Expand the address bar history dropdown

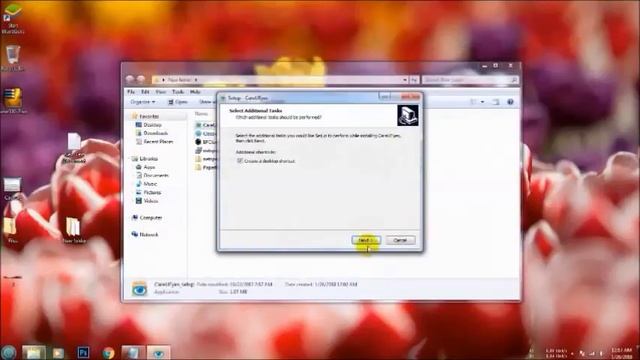coord(404,80)
